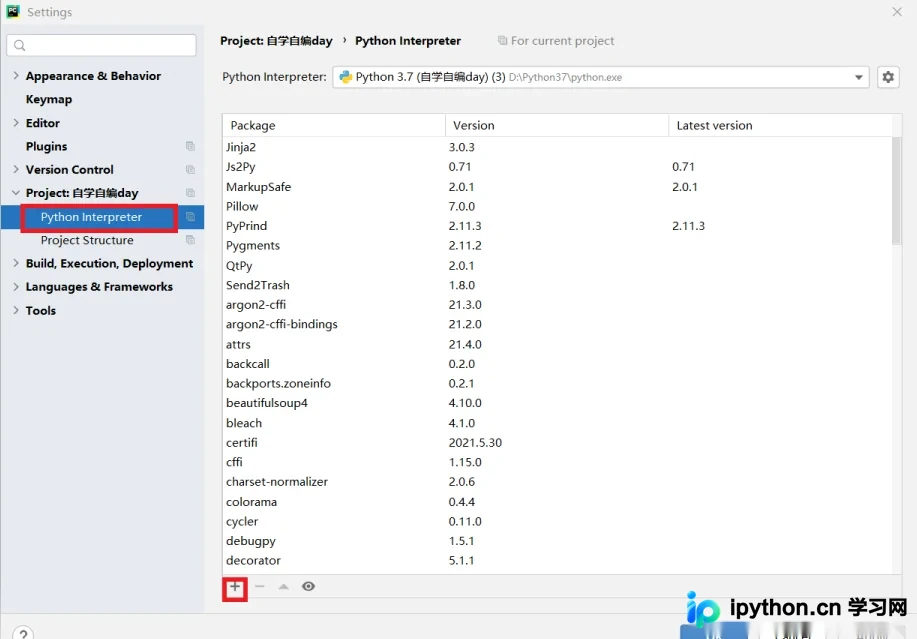This screenshot has width=917, height=639.
Task: Click project-level icon beside Project node
Action: [190, 193]
